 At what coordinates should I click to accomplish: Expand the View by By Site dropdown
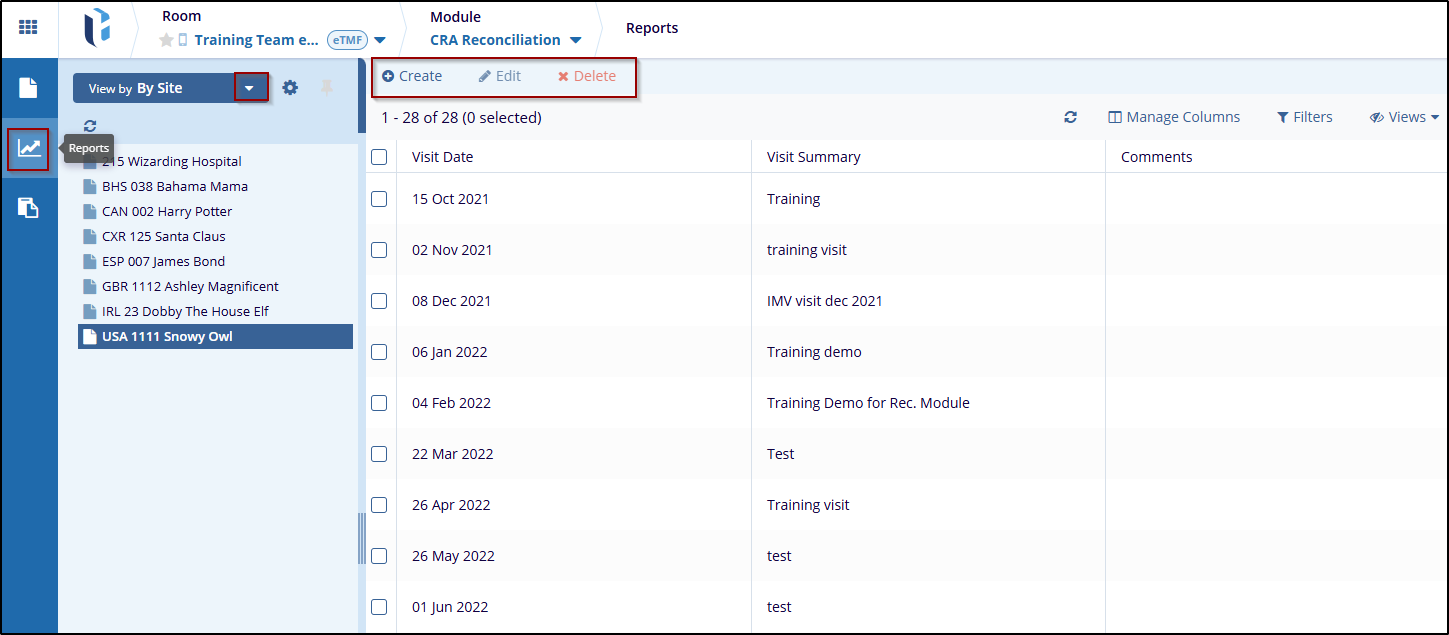tap(250, 88)
